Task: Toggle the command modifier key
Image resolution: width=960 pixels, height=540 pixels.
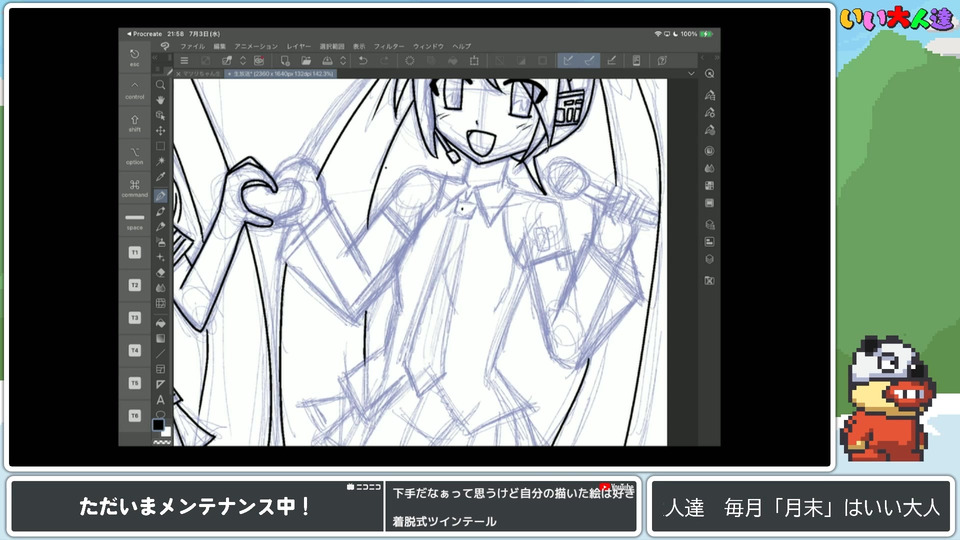Action: pyautogui.click(x=135, y=188)
